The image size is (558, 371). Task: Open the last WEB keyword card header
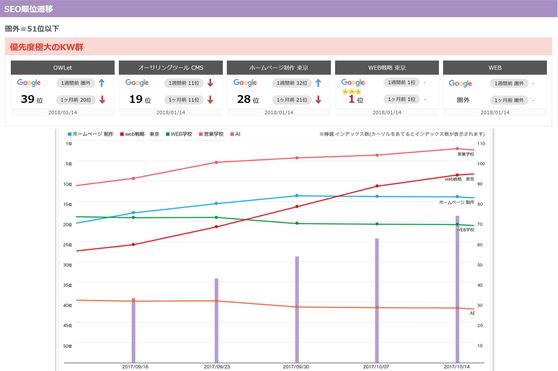click(495, 68)
